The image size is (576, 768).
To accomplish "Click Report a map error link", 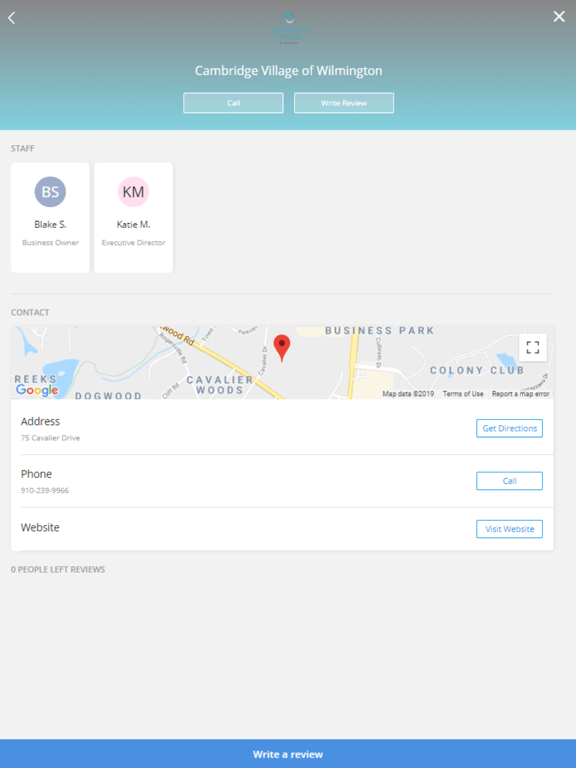I will pyautogui.click(x=521, y=394).
